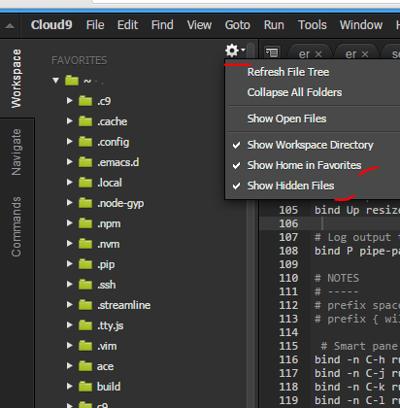
Task: Expand the .node-gyp folder
Action: (69, 203)
